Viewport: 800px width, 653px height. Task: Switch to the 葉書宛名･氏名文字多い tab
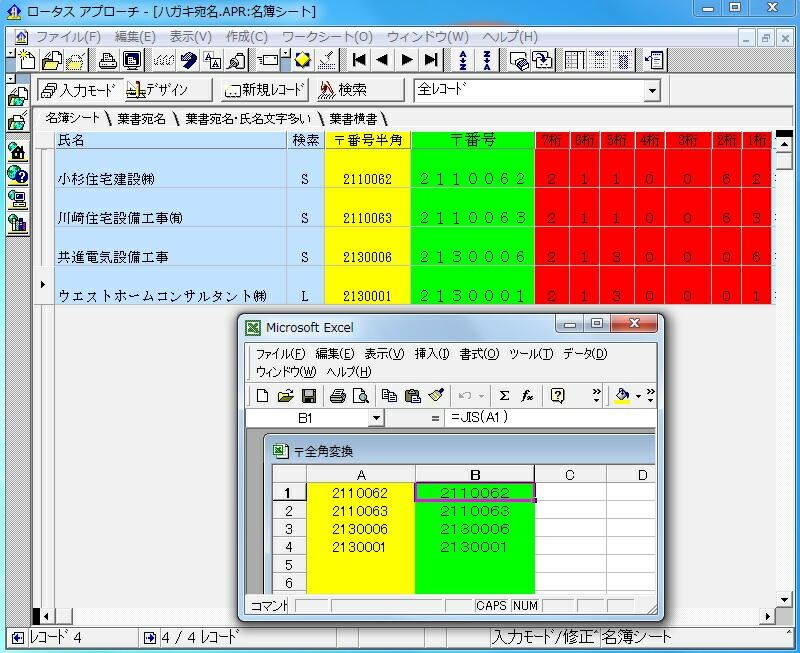(x=247, y=119)
